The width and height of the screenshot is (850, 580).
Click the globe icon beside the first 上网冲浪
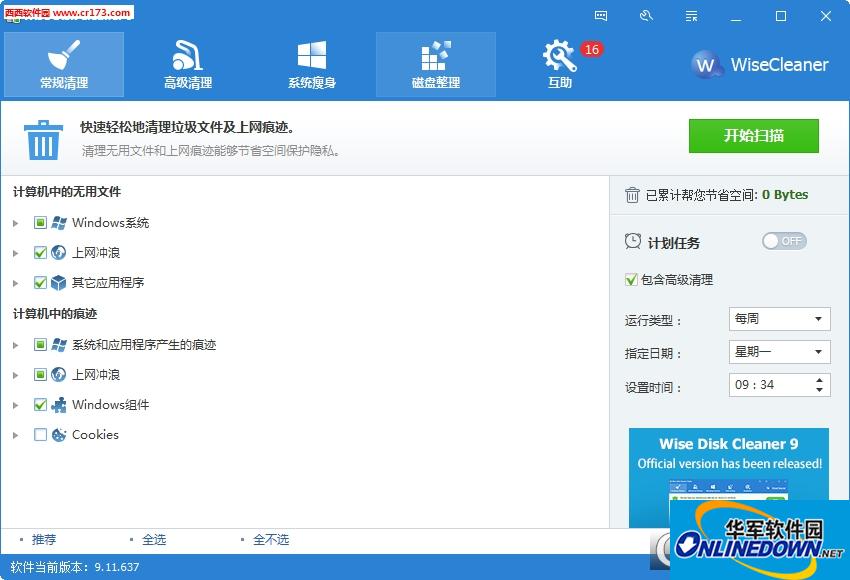(x=59, y=253)
